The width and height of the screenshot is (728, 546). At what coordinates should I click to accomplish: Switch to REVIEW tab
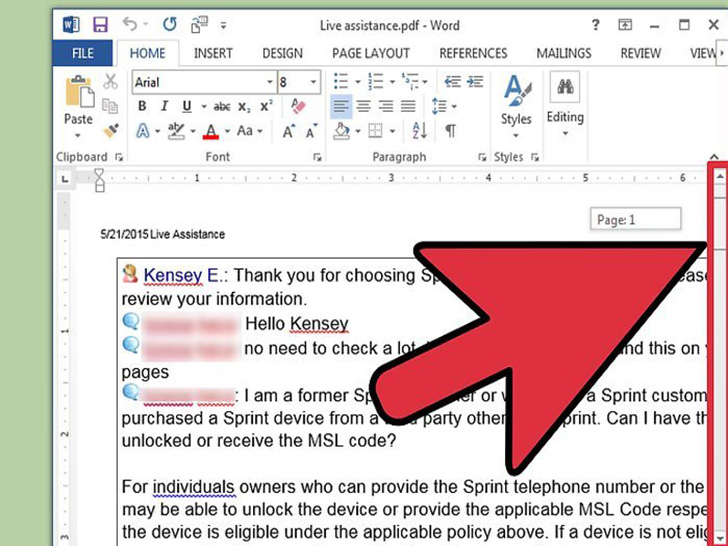641,53
